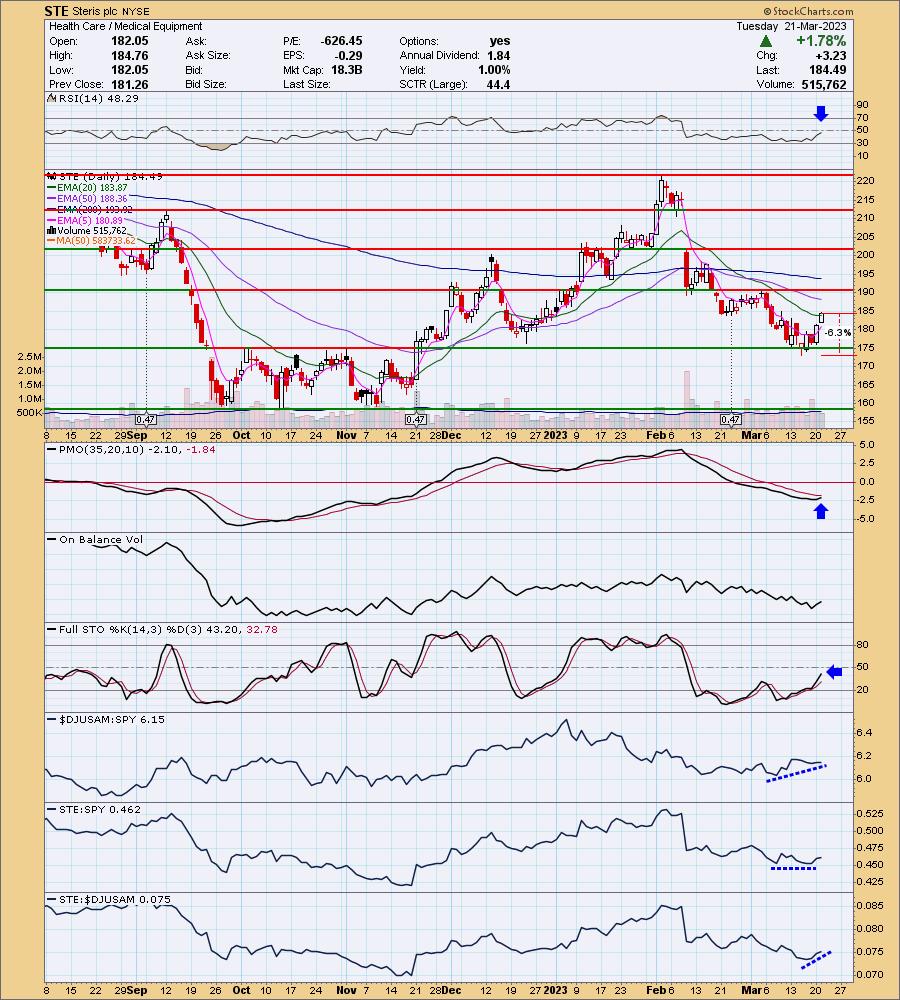Click the EPS value -0.29

click(x=349, y=55)
